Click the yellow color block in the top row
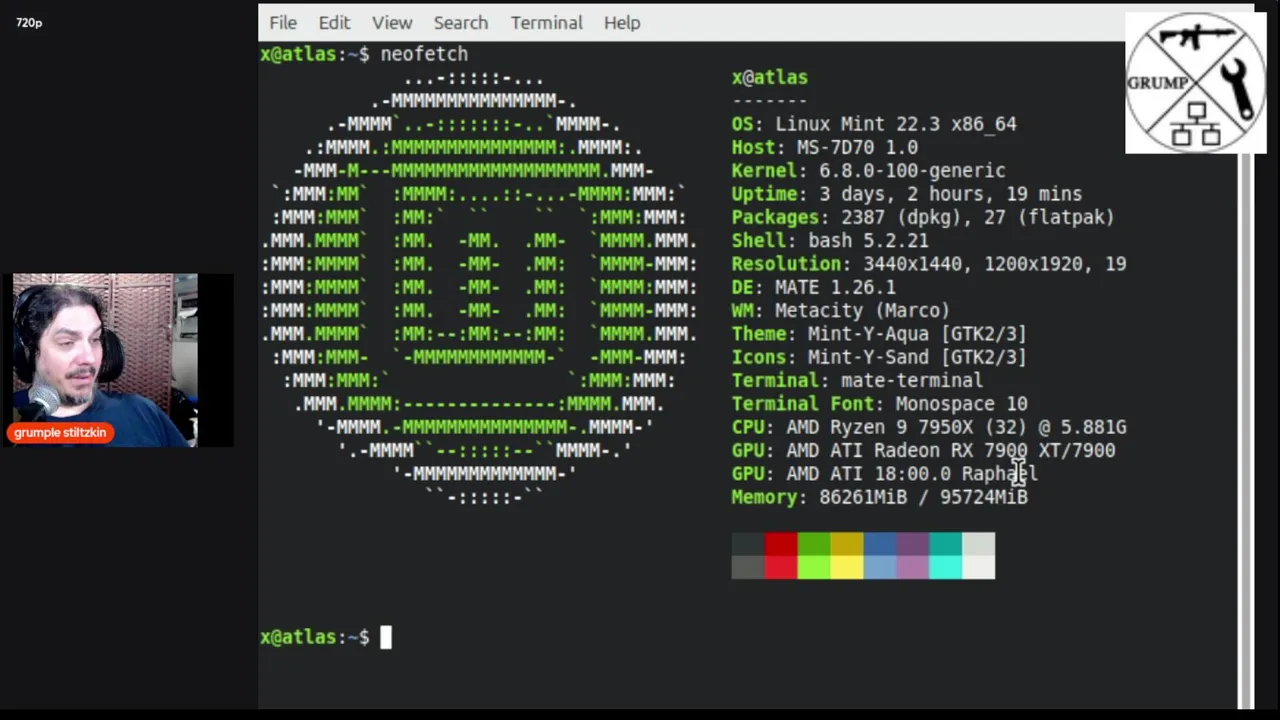 click(847, 544)
